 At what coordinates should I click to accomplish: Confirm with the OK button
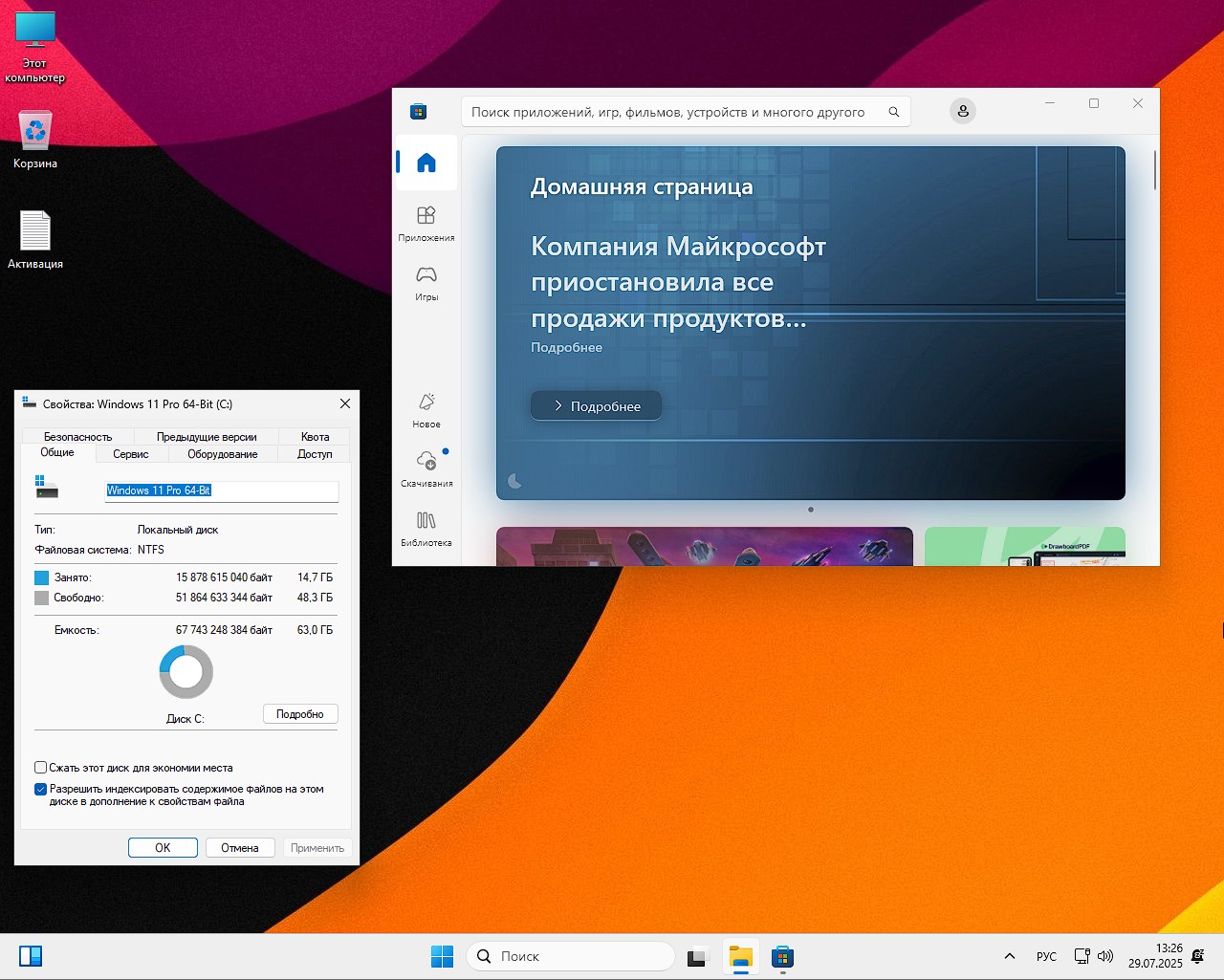pyautogui.click(x=163, y=848)
